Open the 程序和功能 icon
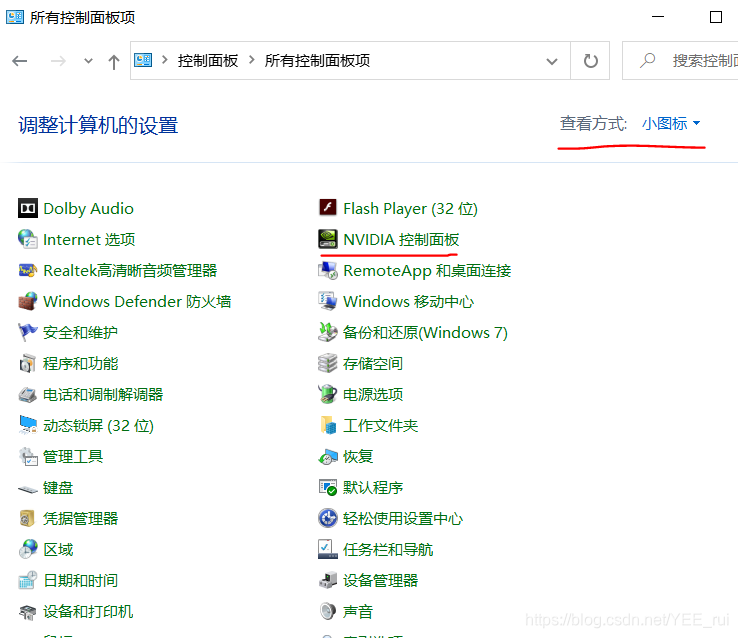This screenshot has width=738, height=638. point(28,364)
